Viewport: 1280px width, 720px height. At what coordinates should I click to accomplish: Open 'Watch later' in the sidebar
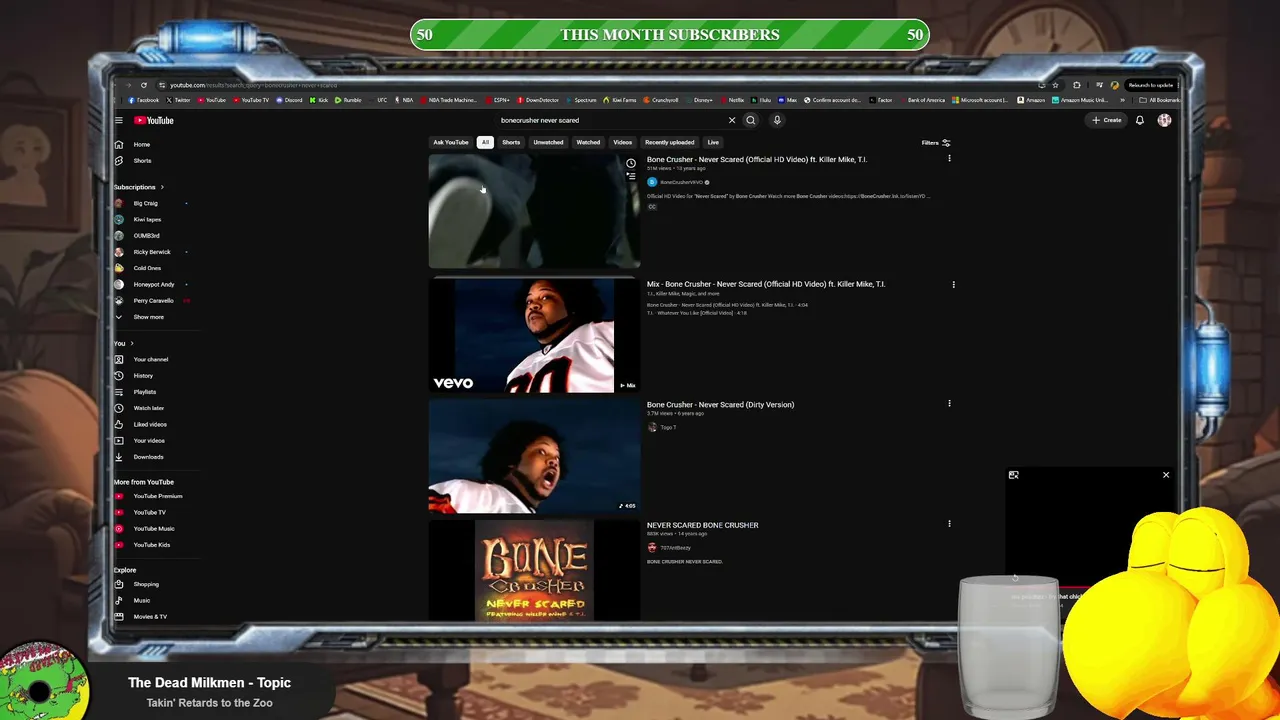click(x=150, y=408)
